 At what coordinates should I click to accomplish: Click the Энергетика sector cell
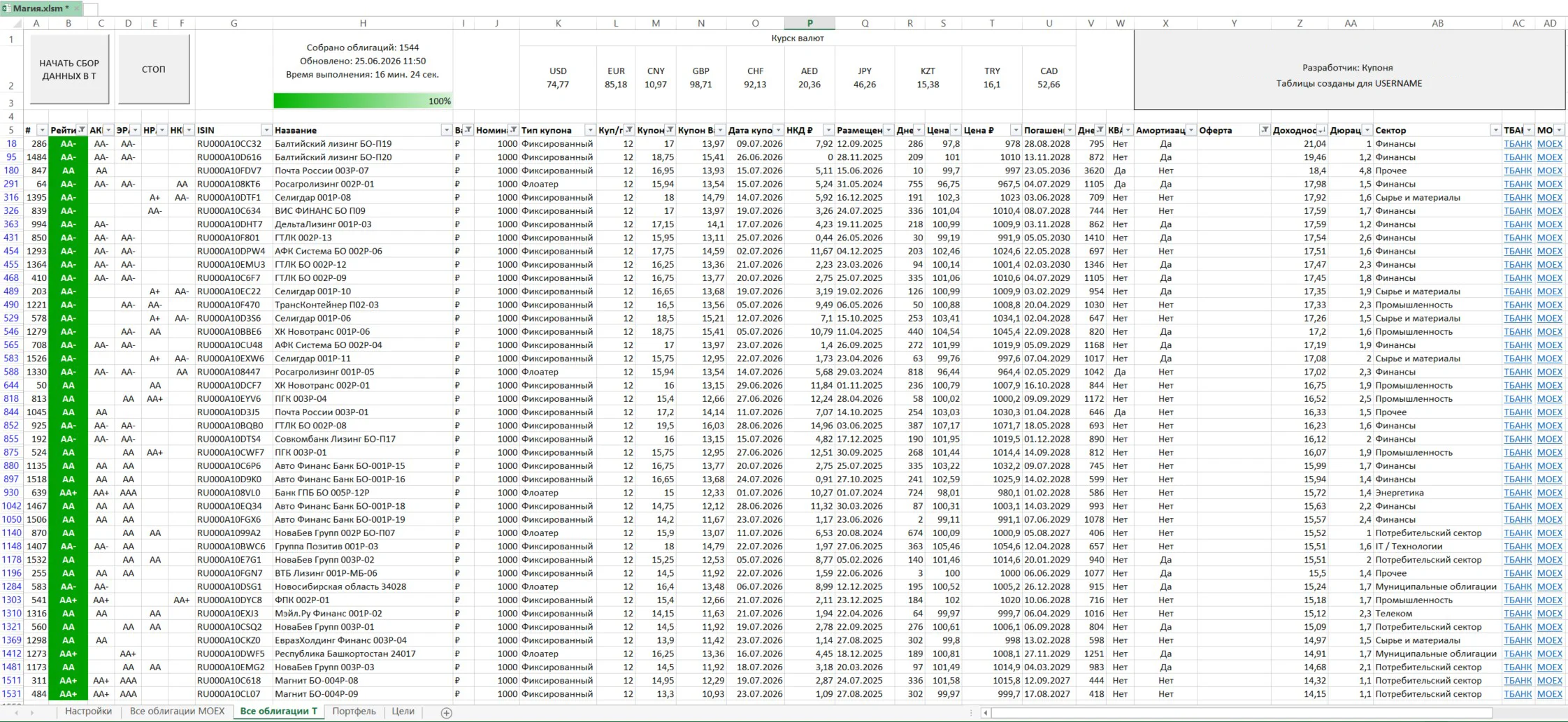coord(1437,493)
